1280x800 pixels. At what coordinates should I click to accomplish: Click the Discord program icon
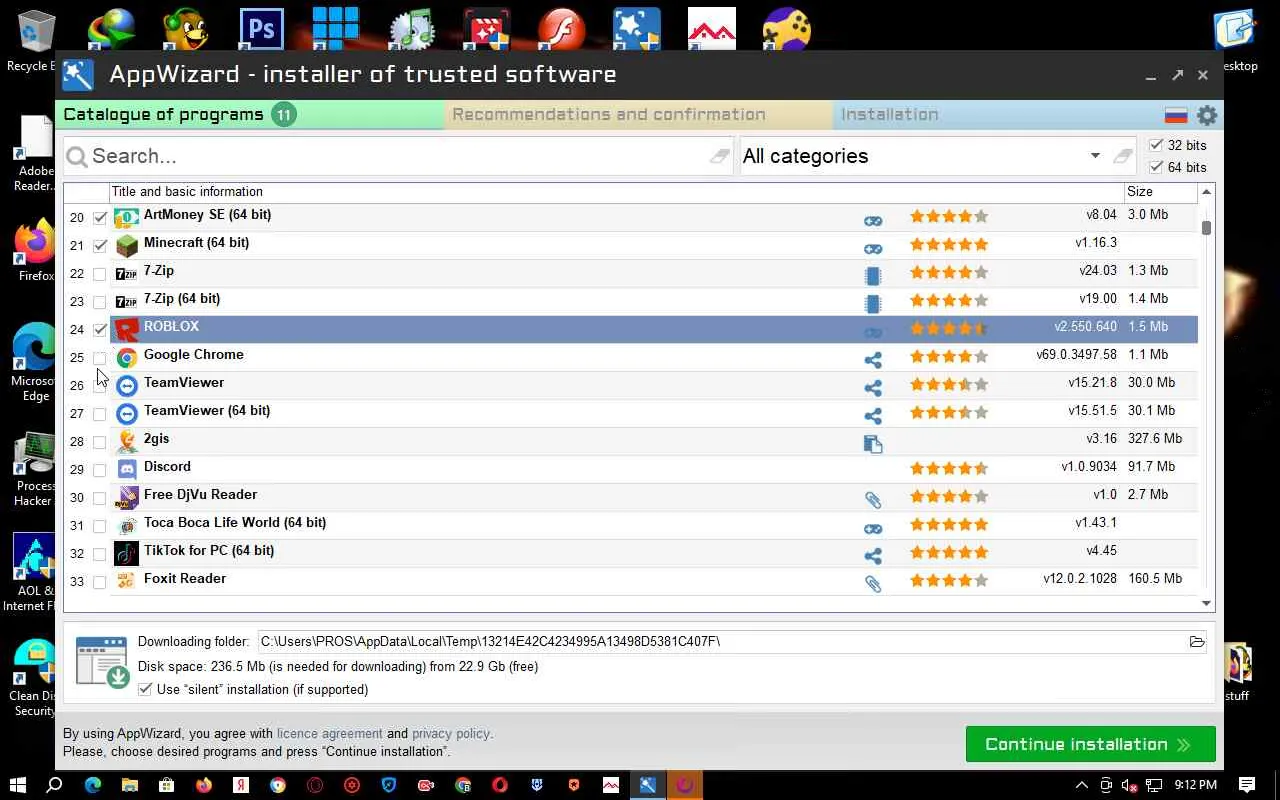tap(126, 469)
